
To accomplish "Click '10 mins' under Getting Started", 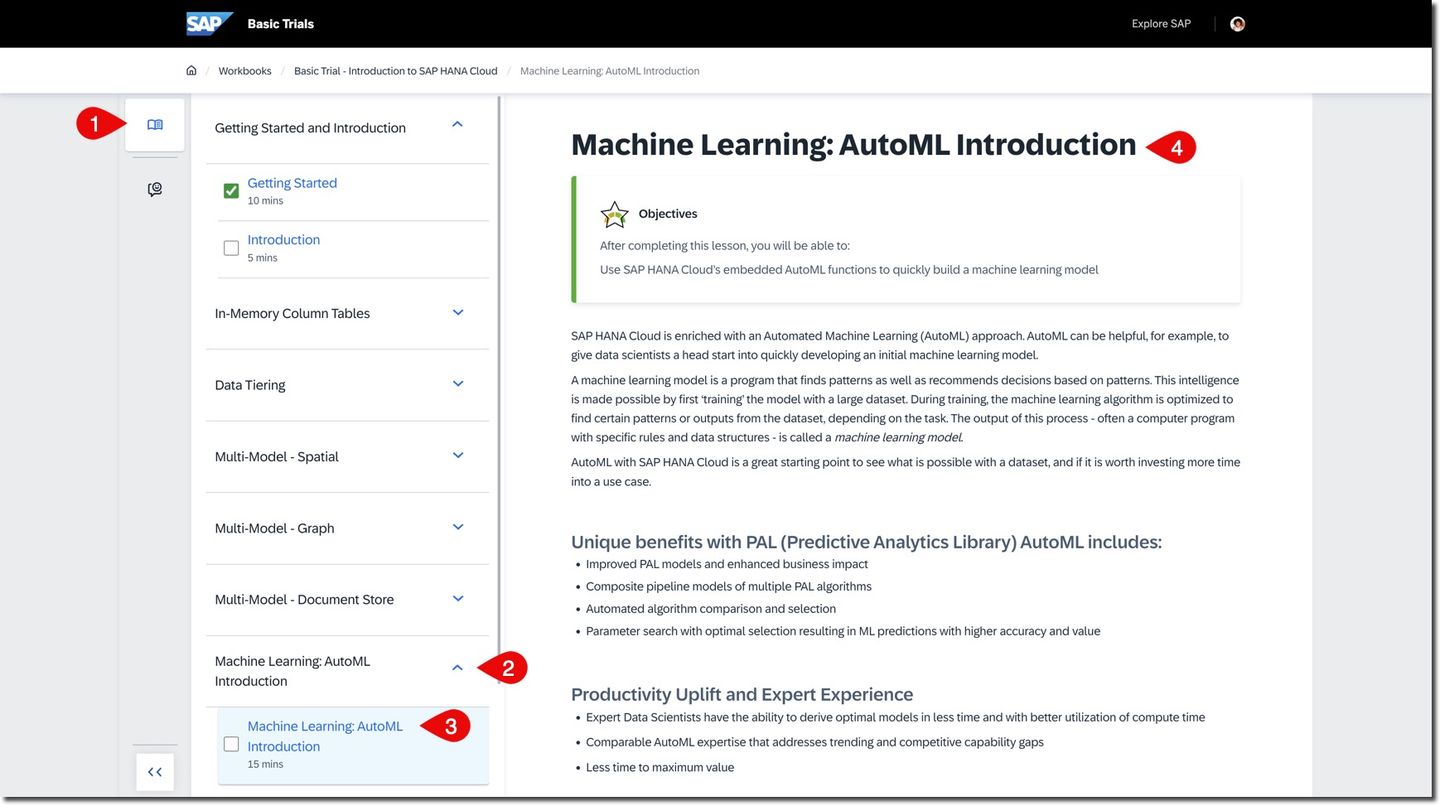I will point(265,201).
